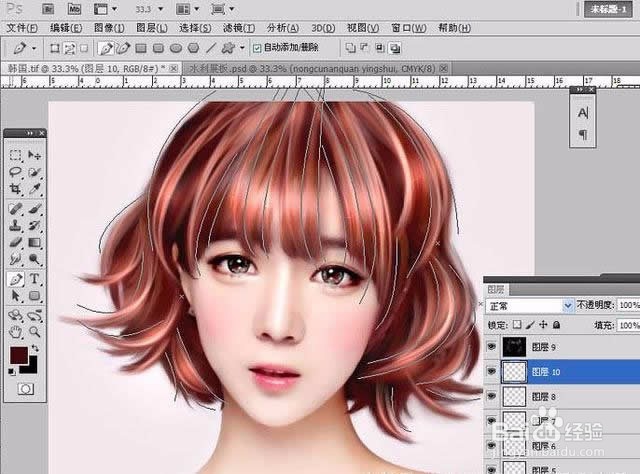Click the foreground color swatch
640x474 pixels.
18,354
